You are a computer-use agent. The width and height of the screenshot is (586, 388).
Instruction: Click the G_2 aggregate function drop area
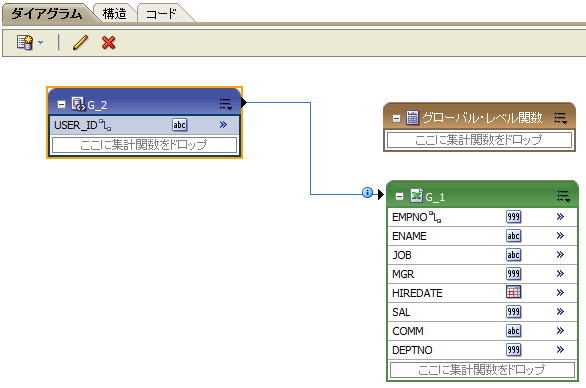tap(144, 145)
